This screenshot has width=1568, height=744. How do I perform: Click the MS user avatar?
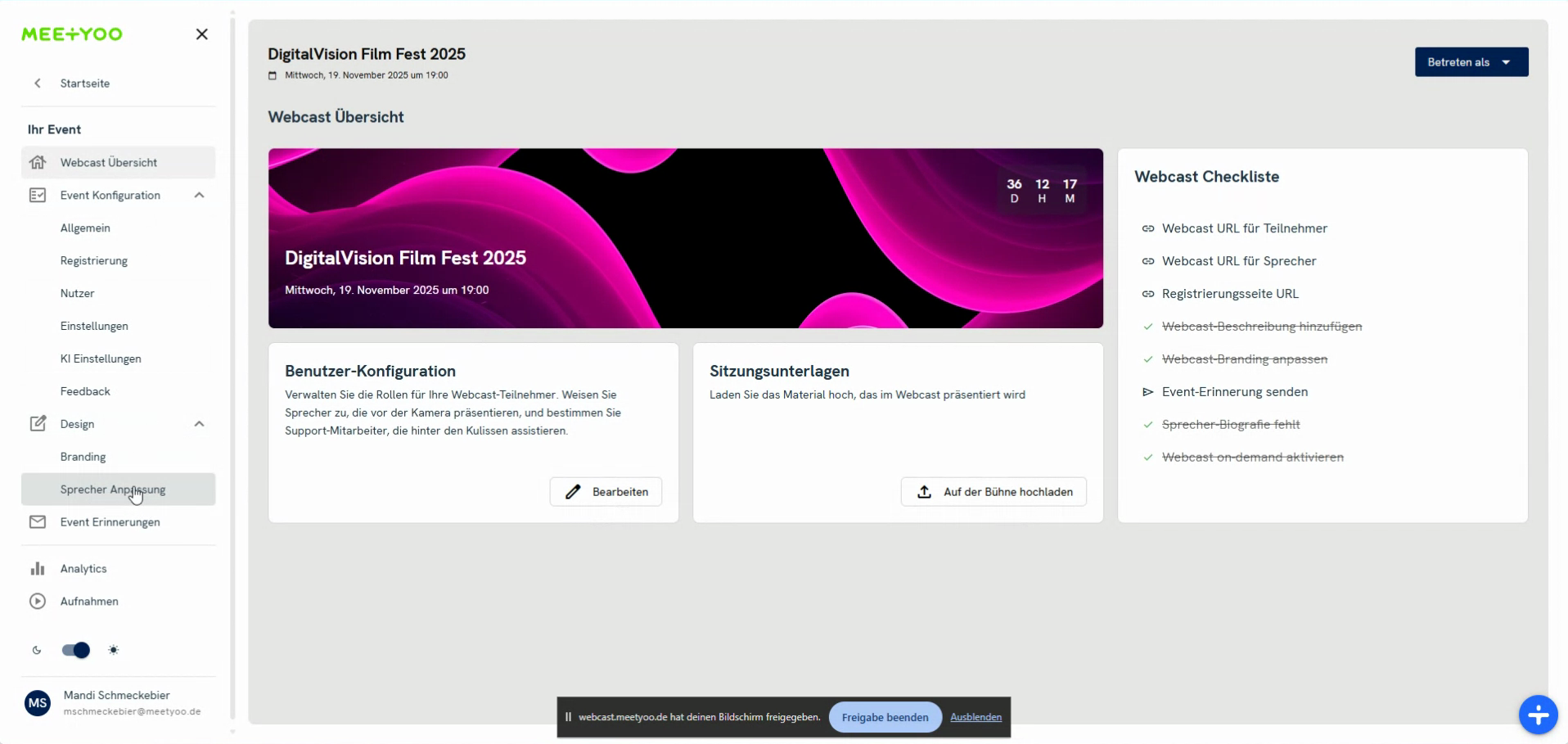tap(37, 703)
